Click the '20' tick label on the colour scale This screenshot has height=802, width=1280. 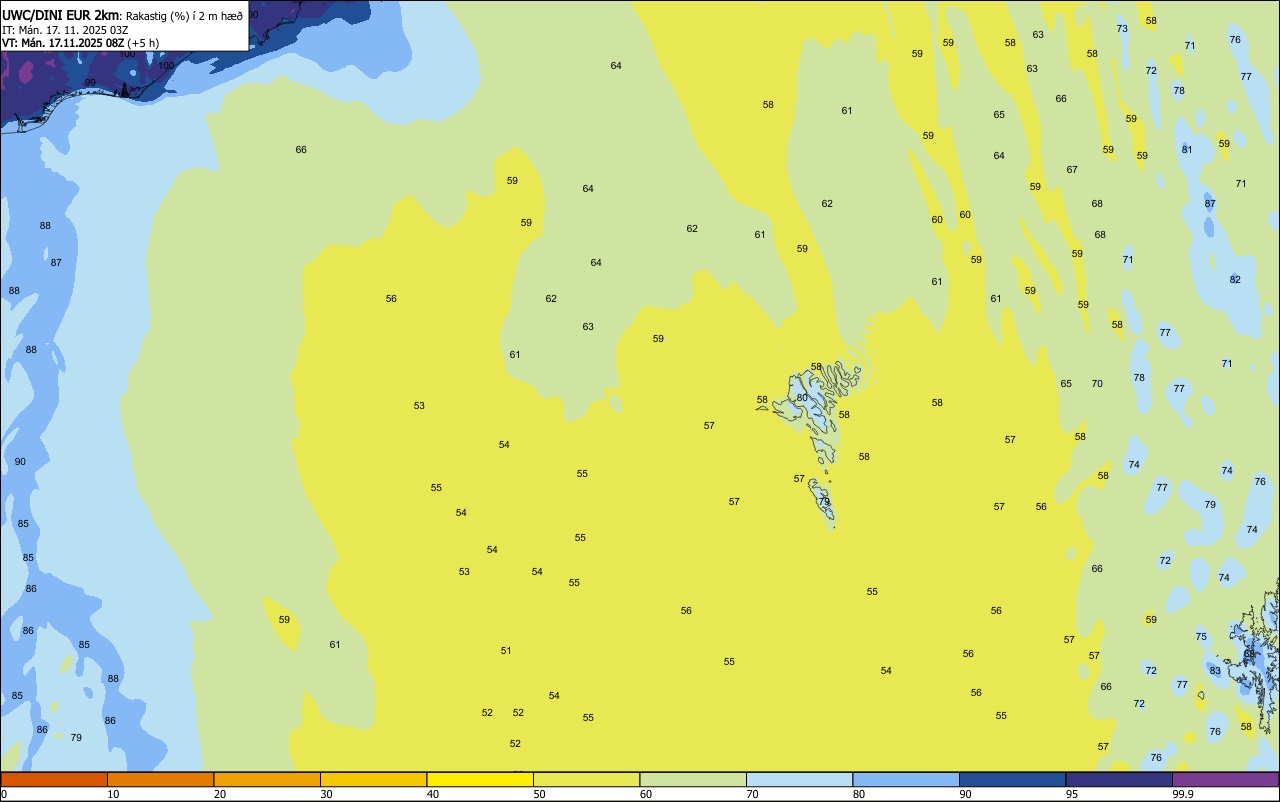220,794
